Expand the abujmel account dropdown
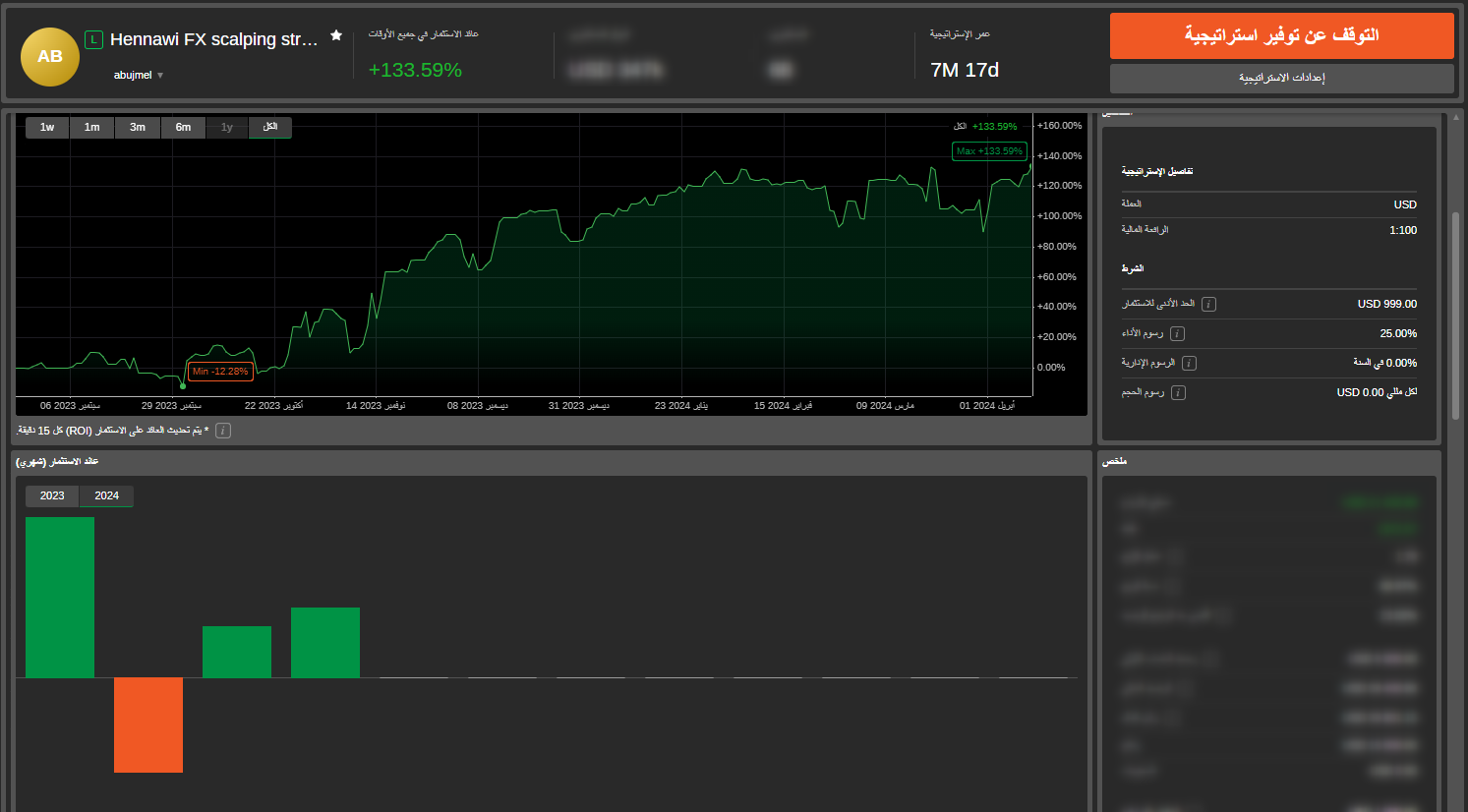The image size is (1468, 812). [139, 75]
